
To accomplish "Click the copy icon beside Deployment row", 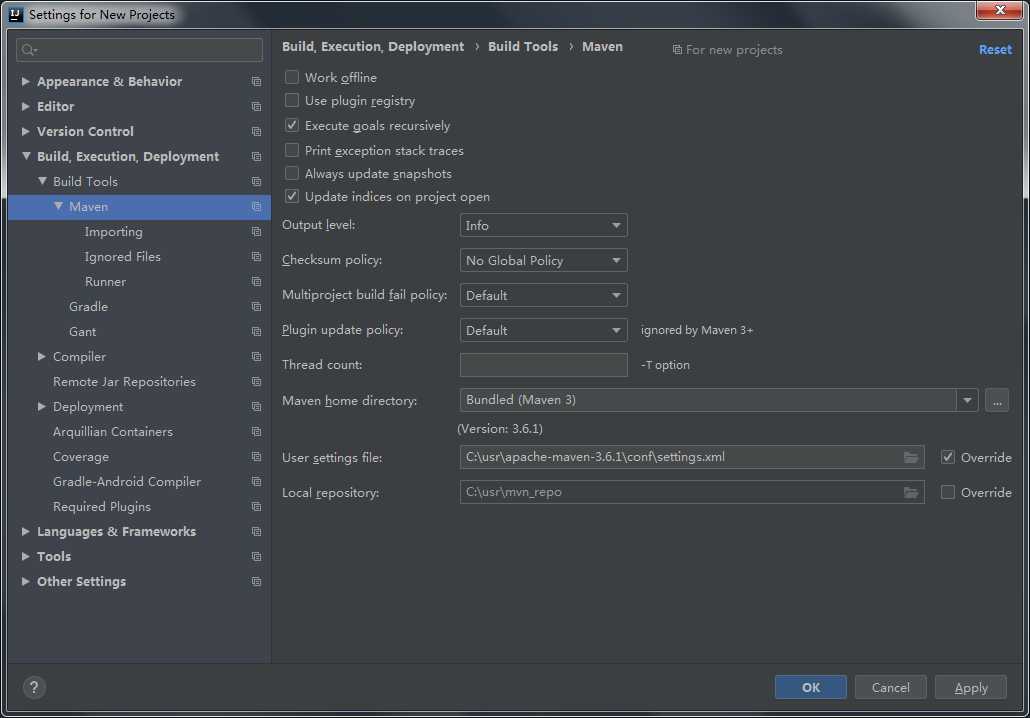I will point(256,407).
